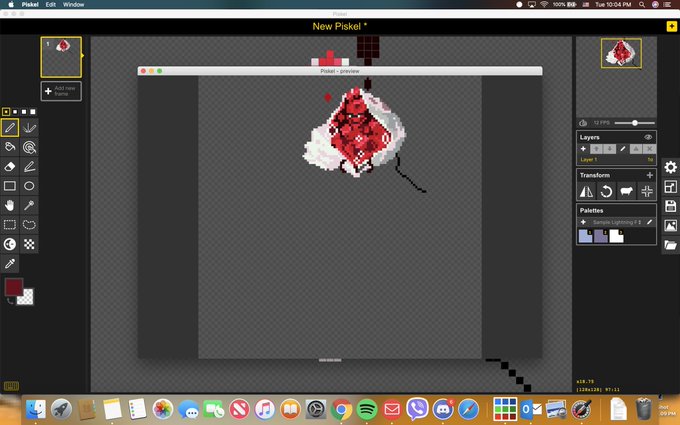Choose the smallest pen size
680x425 pixels.
pyautogui.click(x=6, y=112)
